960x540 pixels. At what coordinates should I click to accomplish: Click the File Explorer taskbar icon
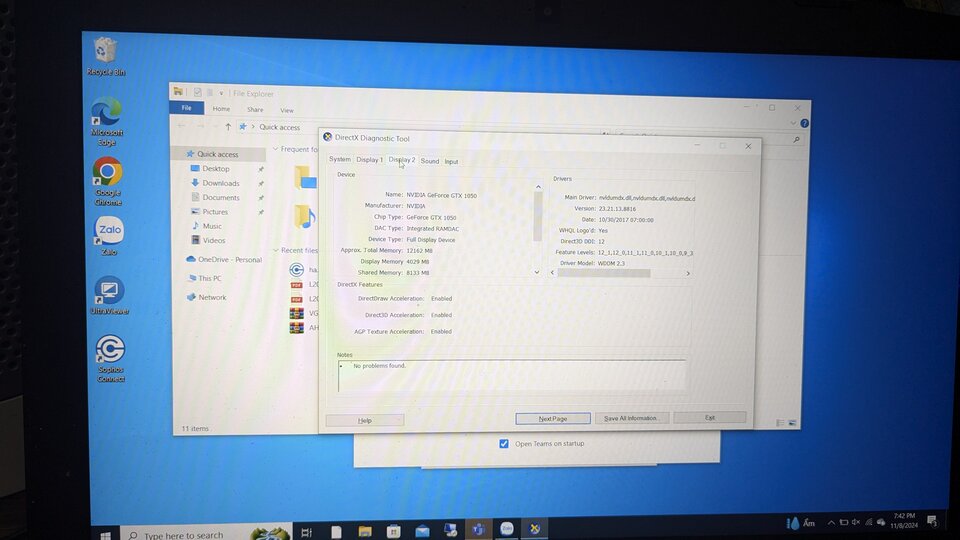coord(365,531)
